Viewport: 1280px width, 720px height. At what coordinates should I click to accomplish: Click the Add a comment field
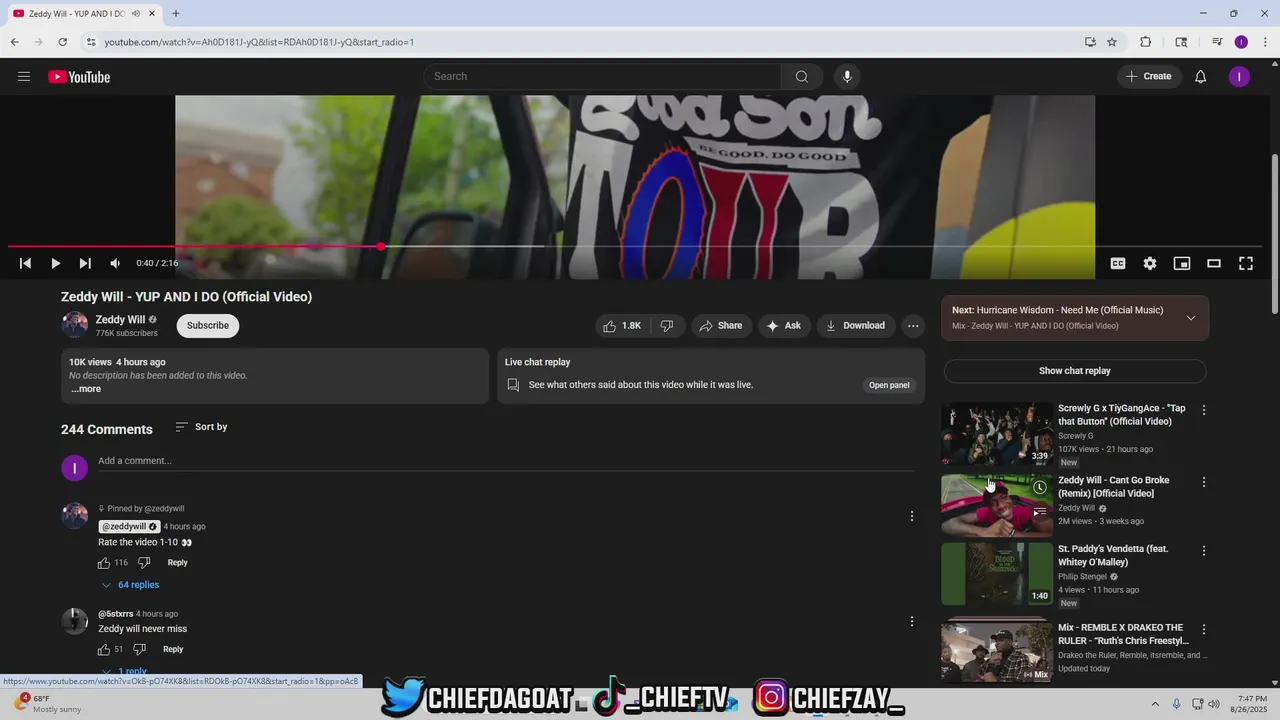point(506,461)
